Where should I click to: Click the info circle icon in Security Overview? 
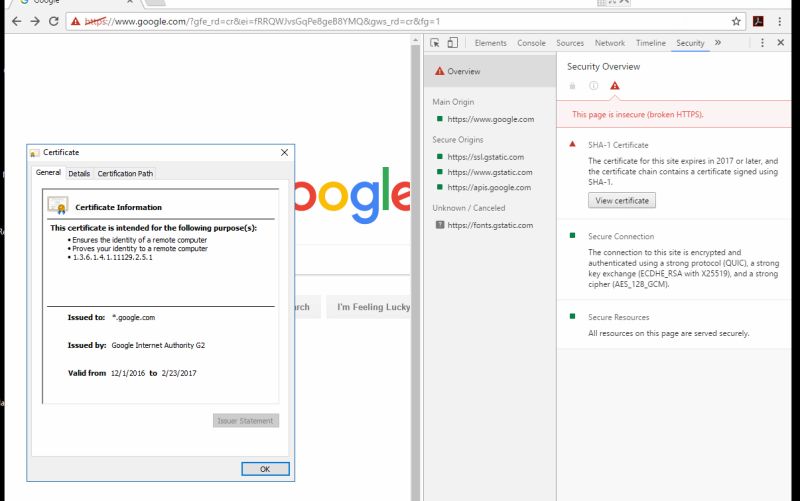pyautogui.click(x=593, y=86)
